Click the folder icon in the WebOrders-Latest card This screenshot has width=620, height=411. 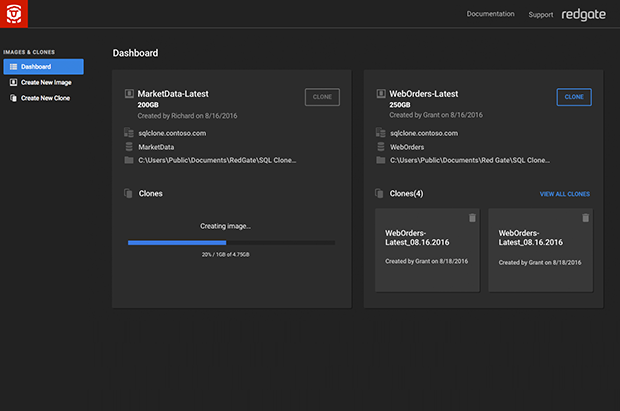click(x=381, y=160)
